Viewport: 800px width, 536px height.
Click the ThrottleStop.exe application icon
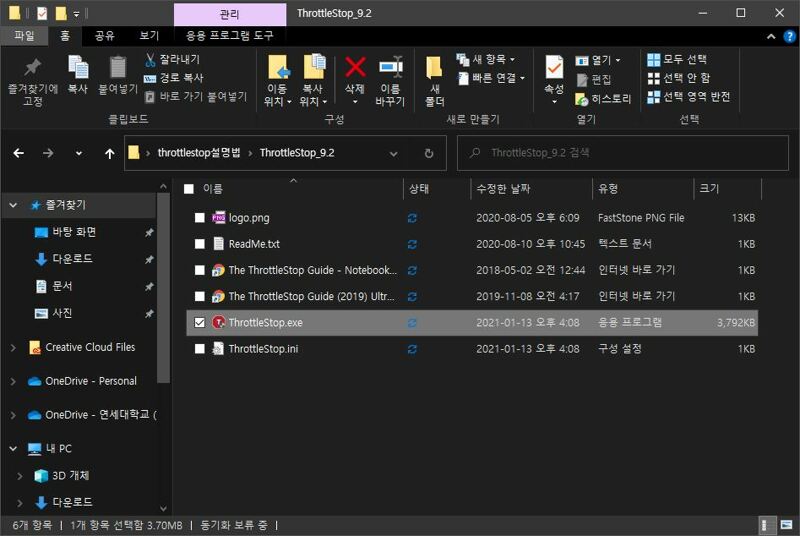218,322
